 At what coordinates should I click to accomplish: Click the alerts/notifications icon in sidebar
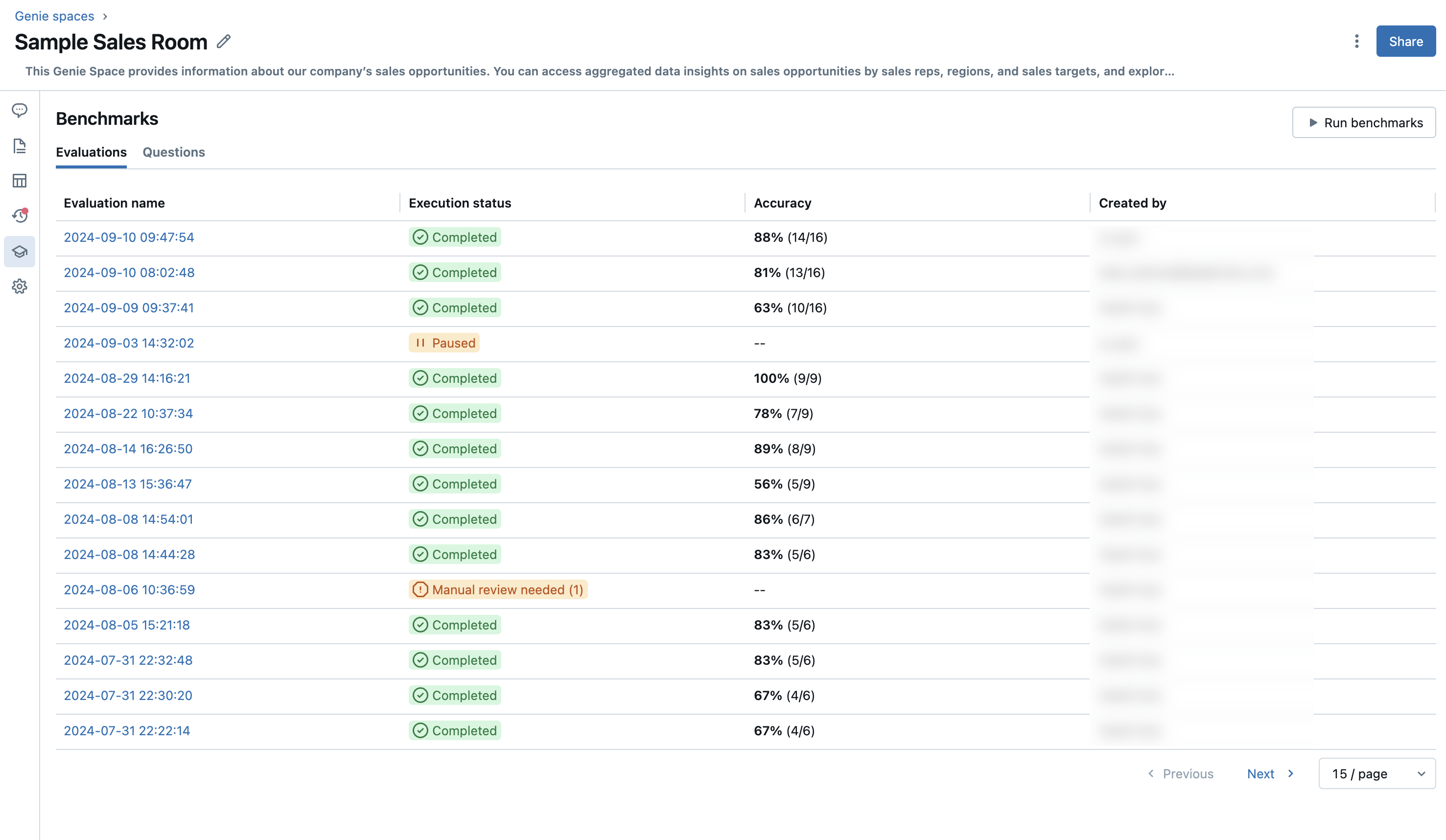pos(20,215)
